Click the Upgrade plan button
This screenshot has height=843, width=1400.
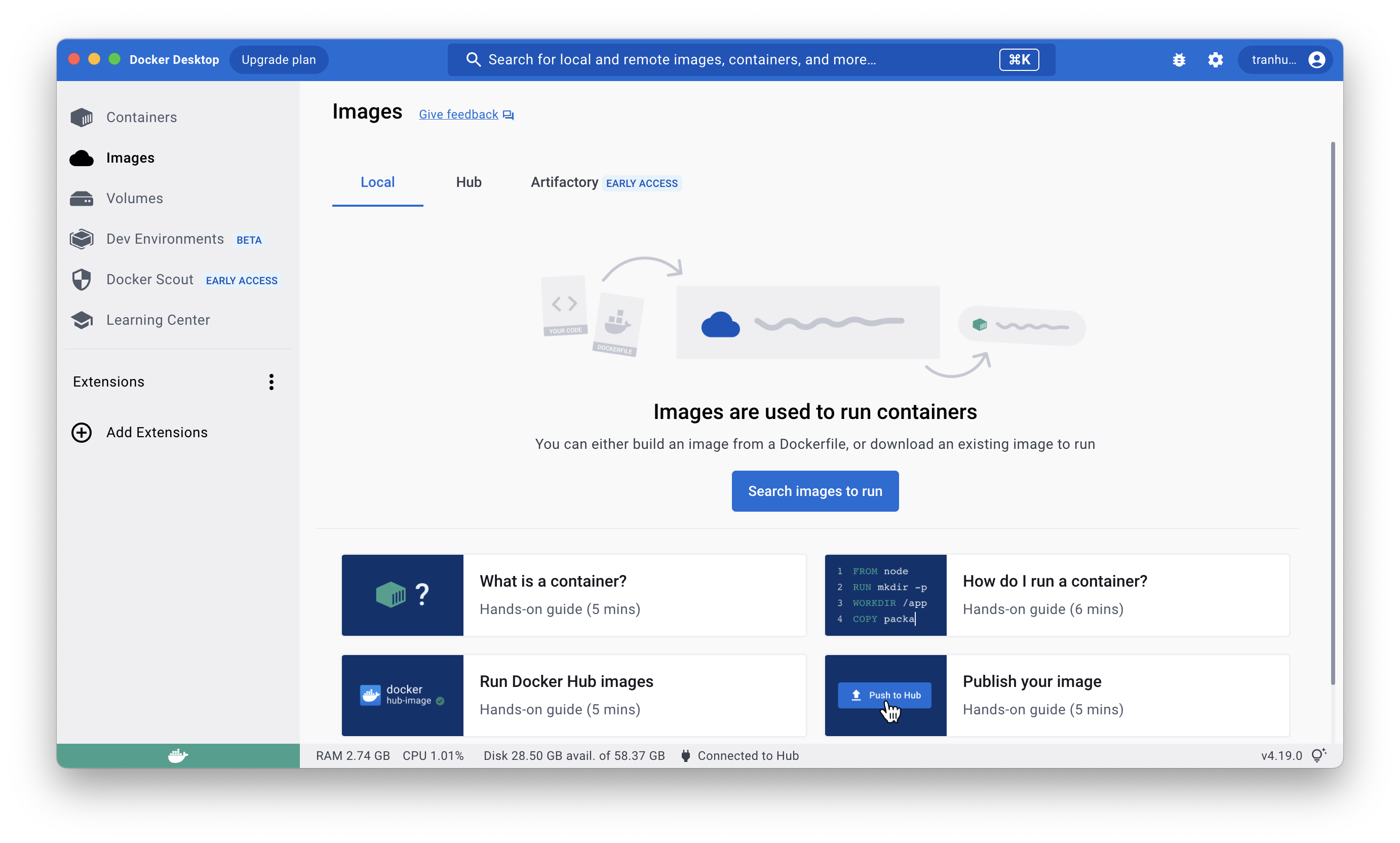pyautogui.click(x=278, y=59)
